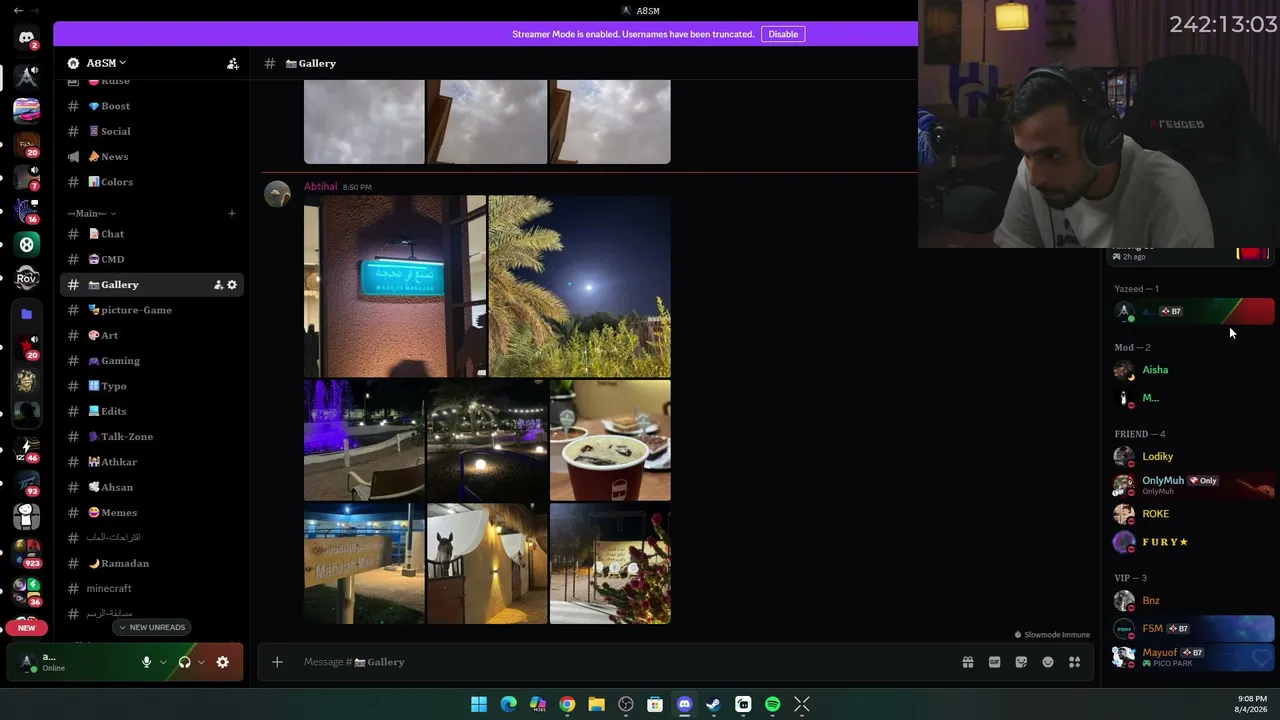Attach a file with the plus button

[277, 662]
